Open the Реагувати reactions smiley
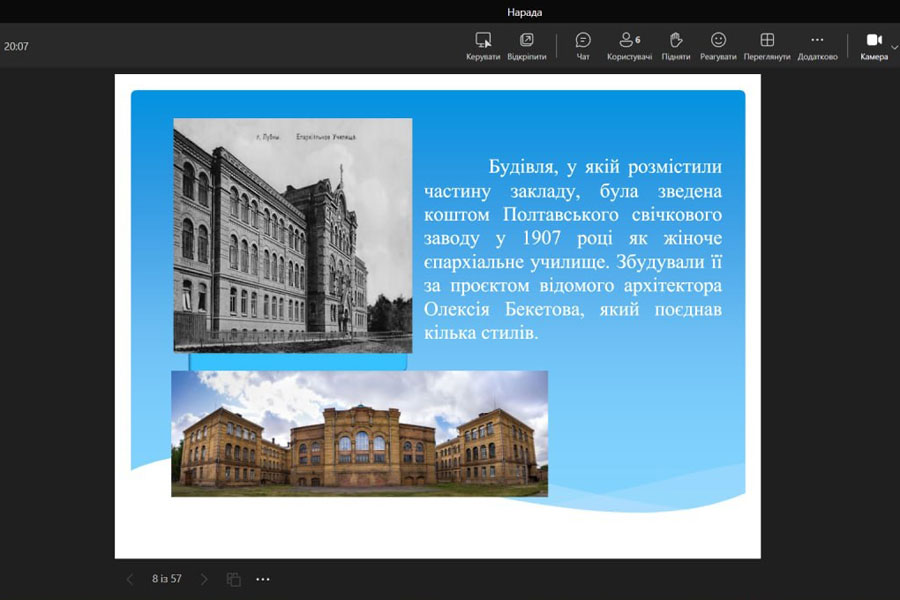 coord(718,45)
